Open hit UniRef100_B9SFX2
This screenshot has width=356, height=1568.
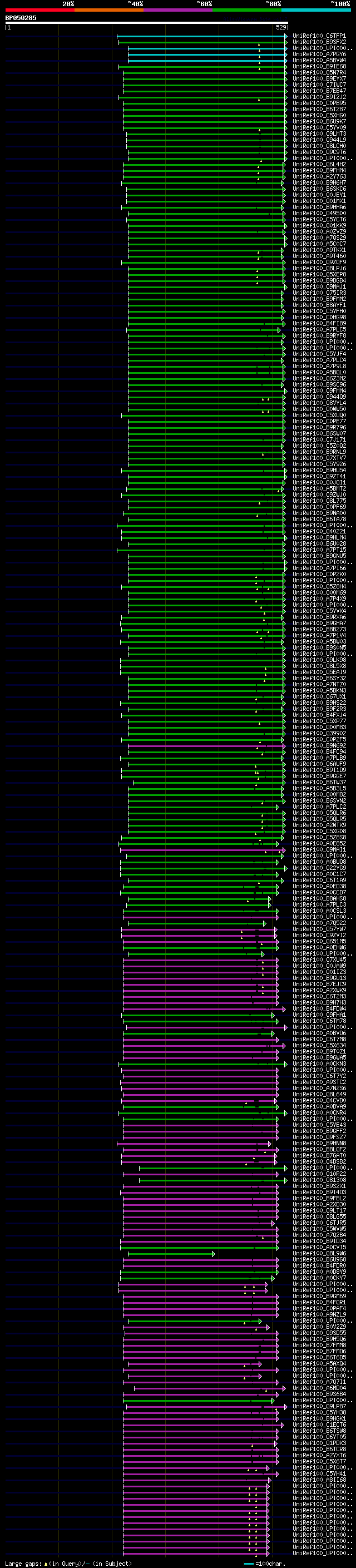click(319, 42)
